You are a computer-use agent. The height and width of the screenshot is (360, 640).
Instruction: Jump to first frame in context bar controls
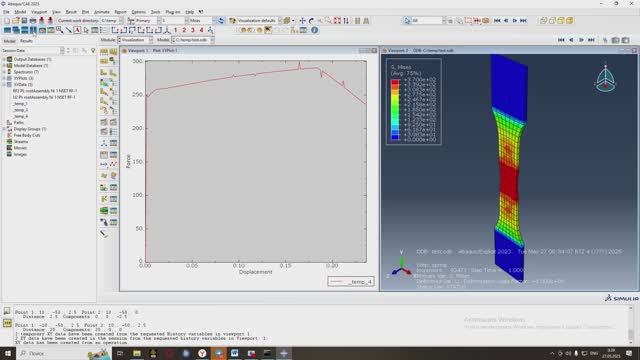coord(561,40)
